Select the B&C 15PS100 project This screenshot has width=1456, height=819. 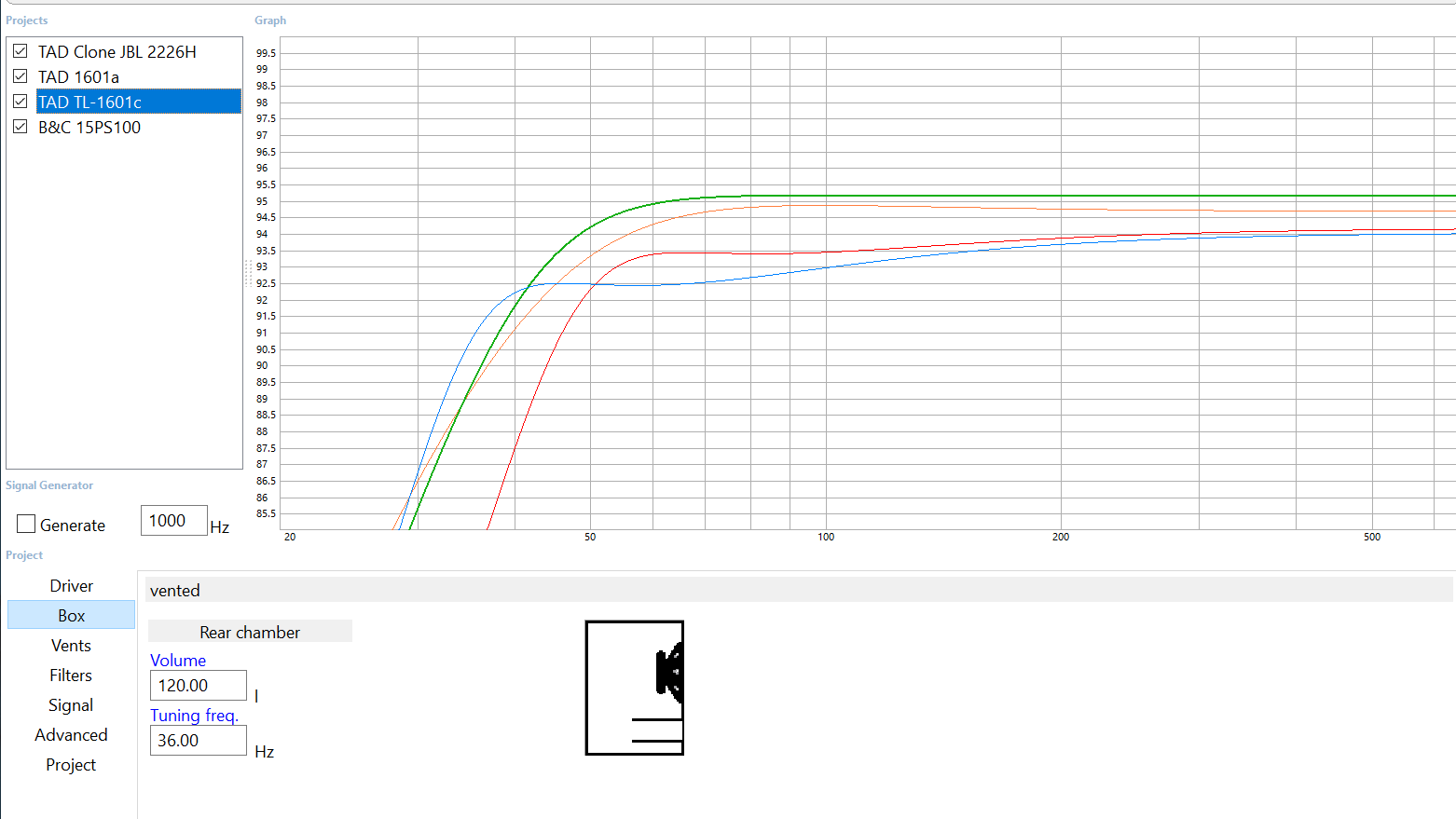coord(89,128)
